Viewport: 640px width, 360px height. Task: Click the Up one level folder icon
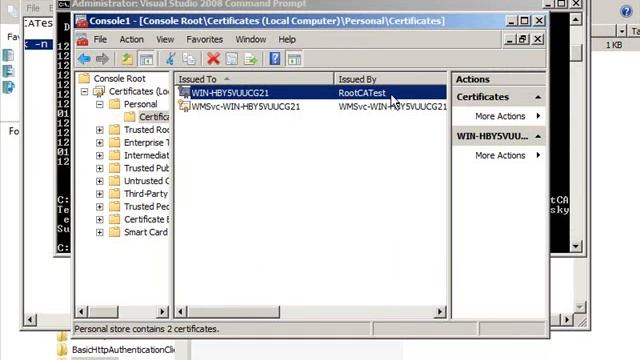point(127,59)
